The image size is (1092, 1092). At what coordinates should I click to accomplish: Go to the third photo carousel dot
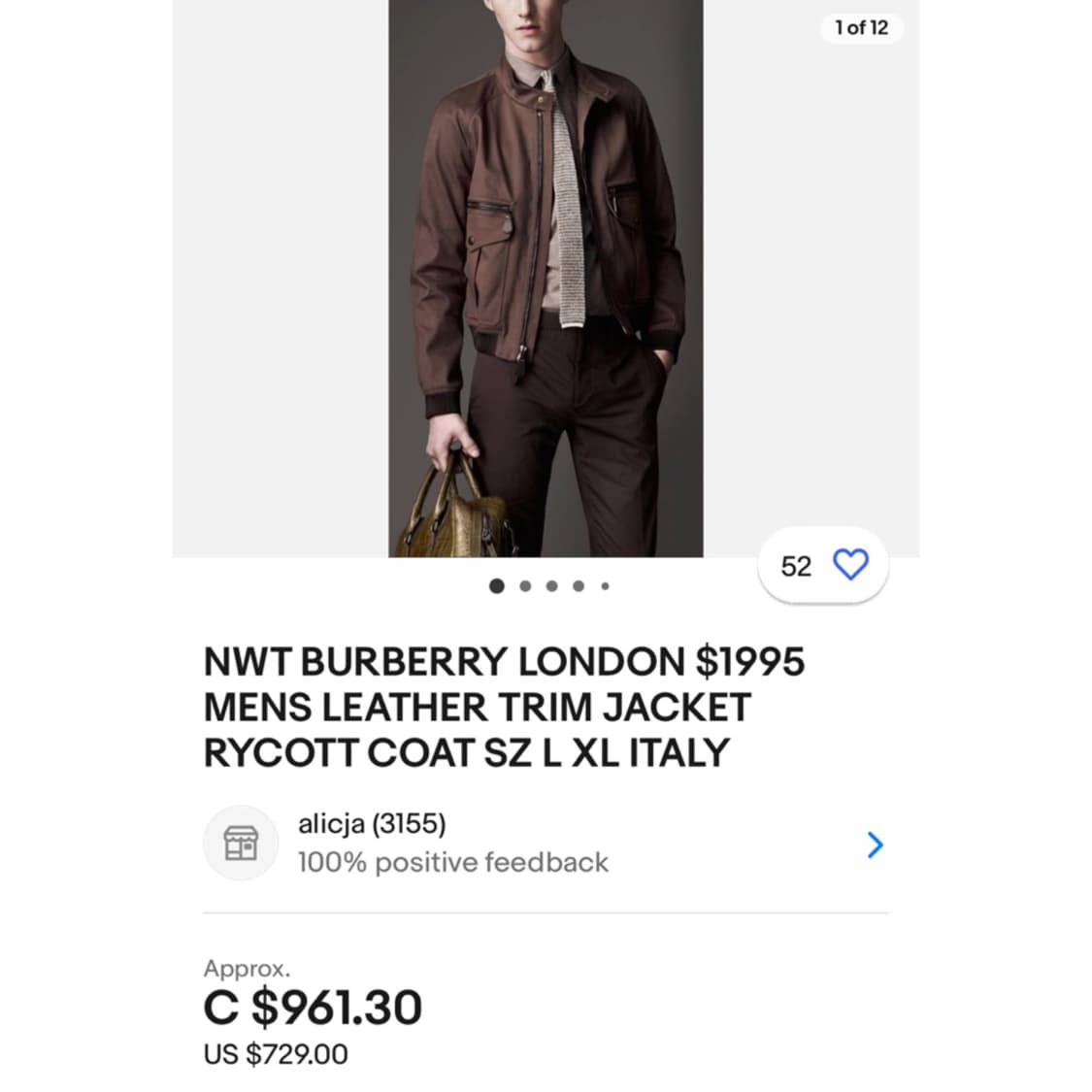coord(552,586)
